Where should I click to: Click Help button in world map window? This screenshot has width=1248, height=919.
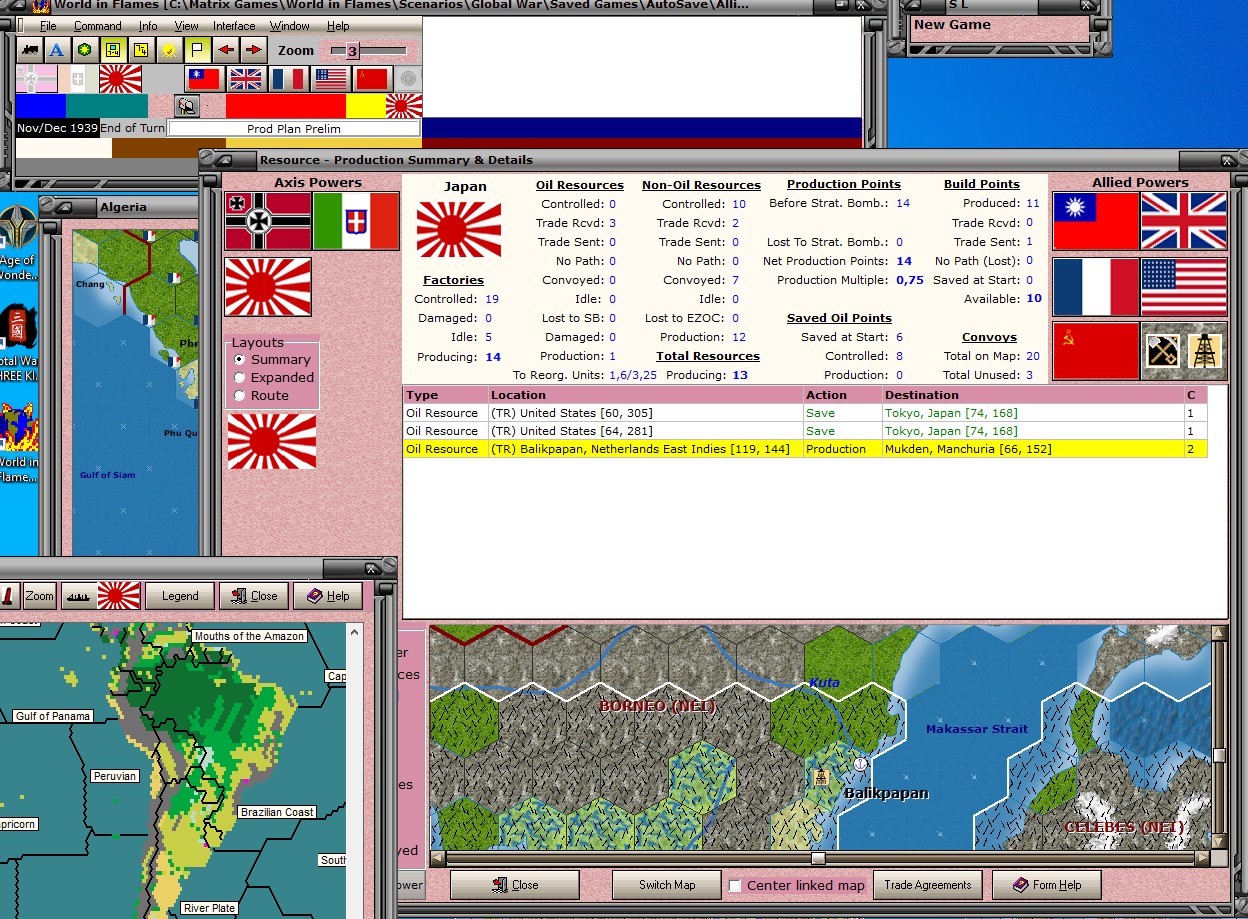(328, 596)
